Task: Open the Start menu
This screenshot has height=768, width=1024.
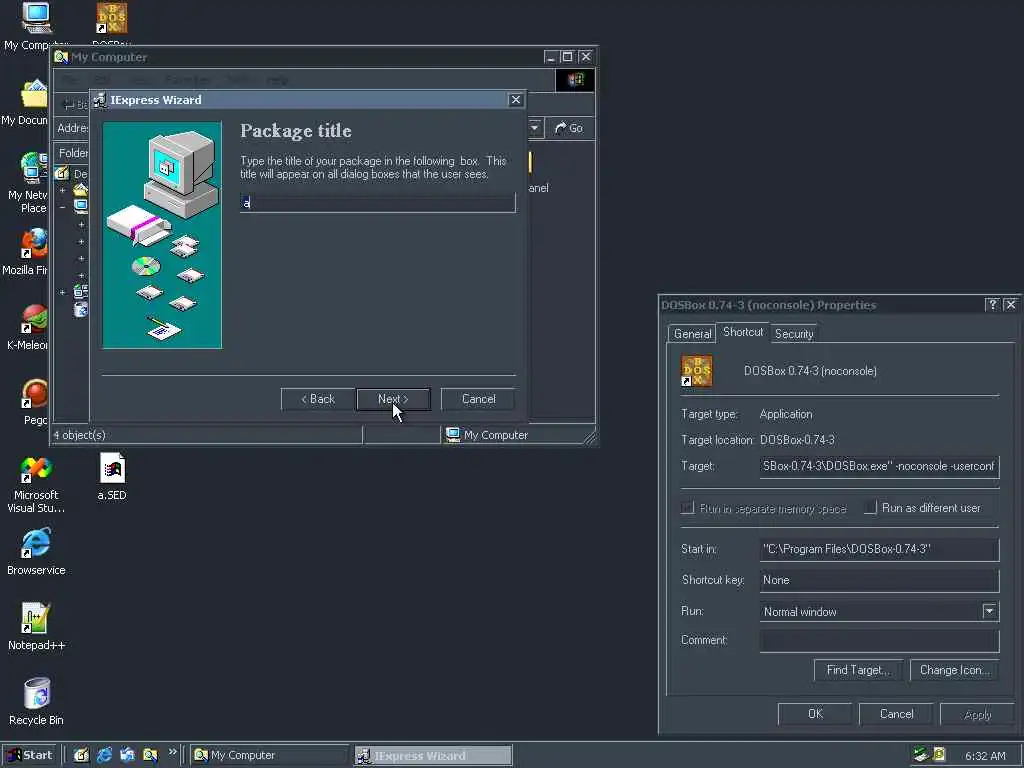Action: pos(30,755)
